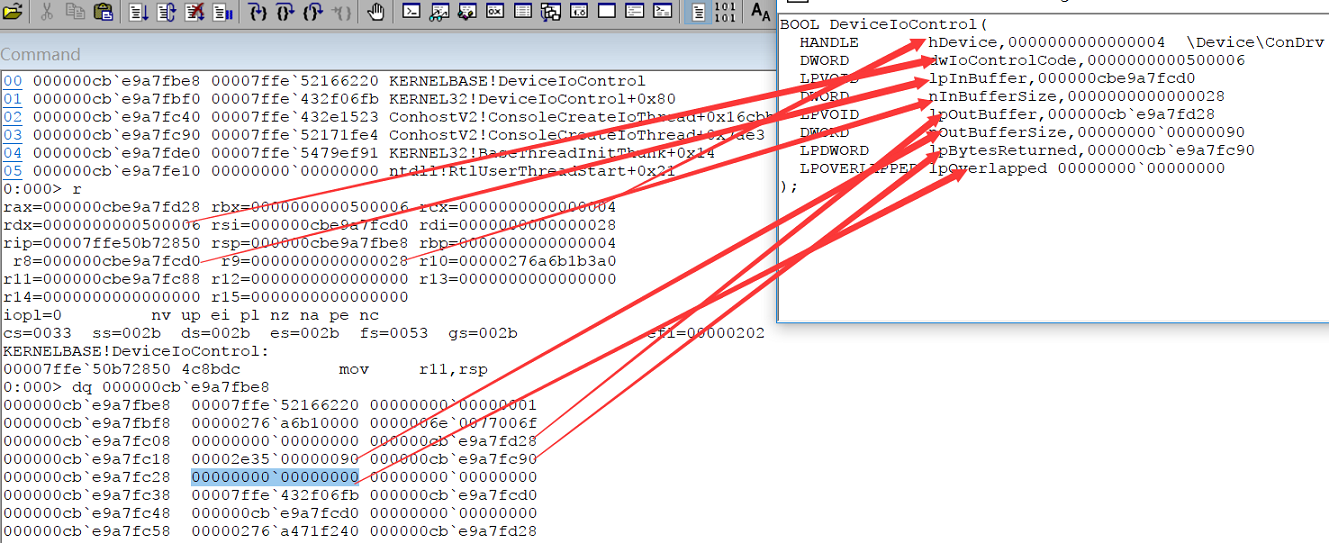The width and height of the screenshot is (1329, 543).
Task: Toggle Source Mode Off 101 icon
Action: (x=726, y=12)
